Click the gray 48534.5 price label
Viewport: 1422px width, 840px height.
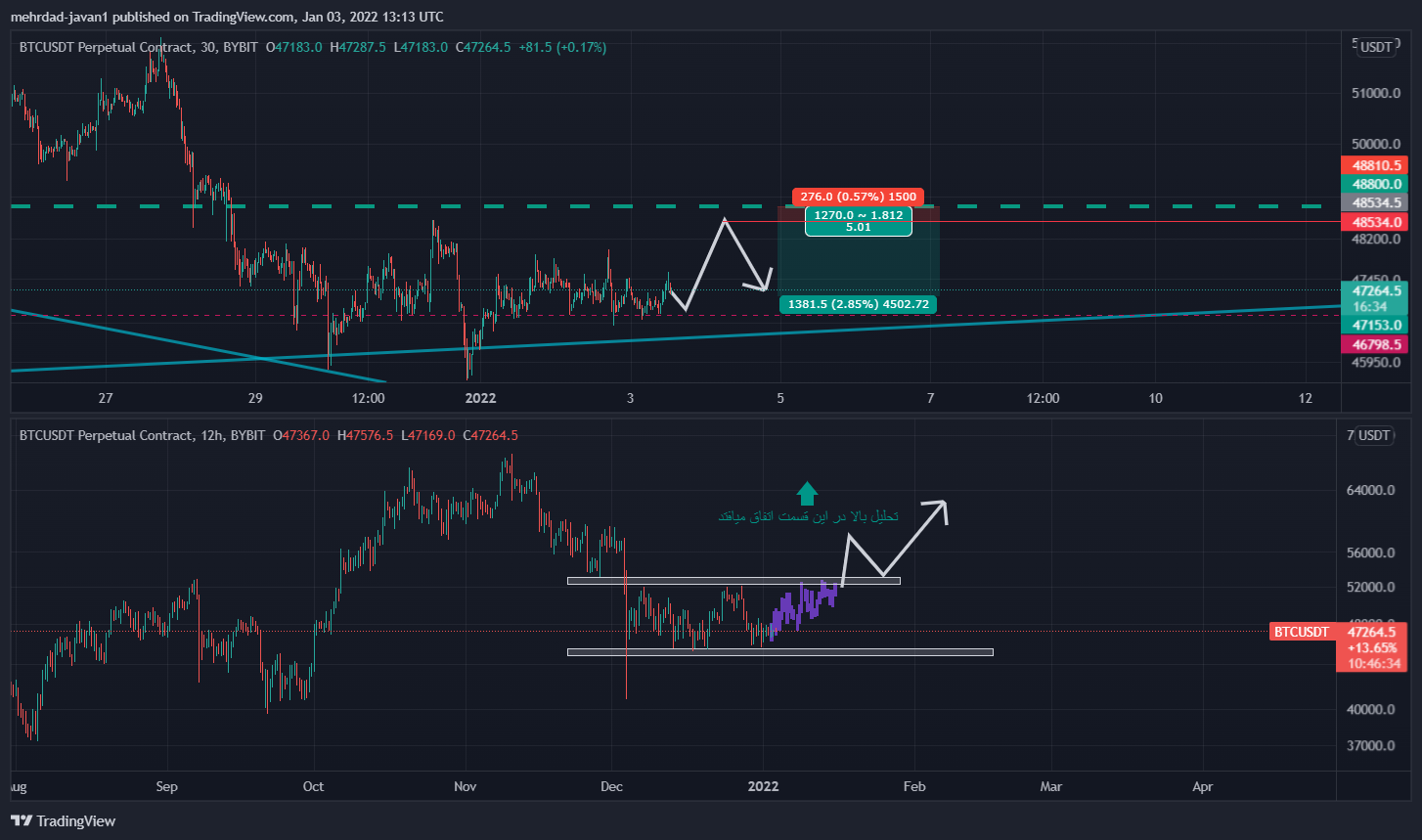pyautogui.click(x=1377, y=202)
